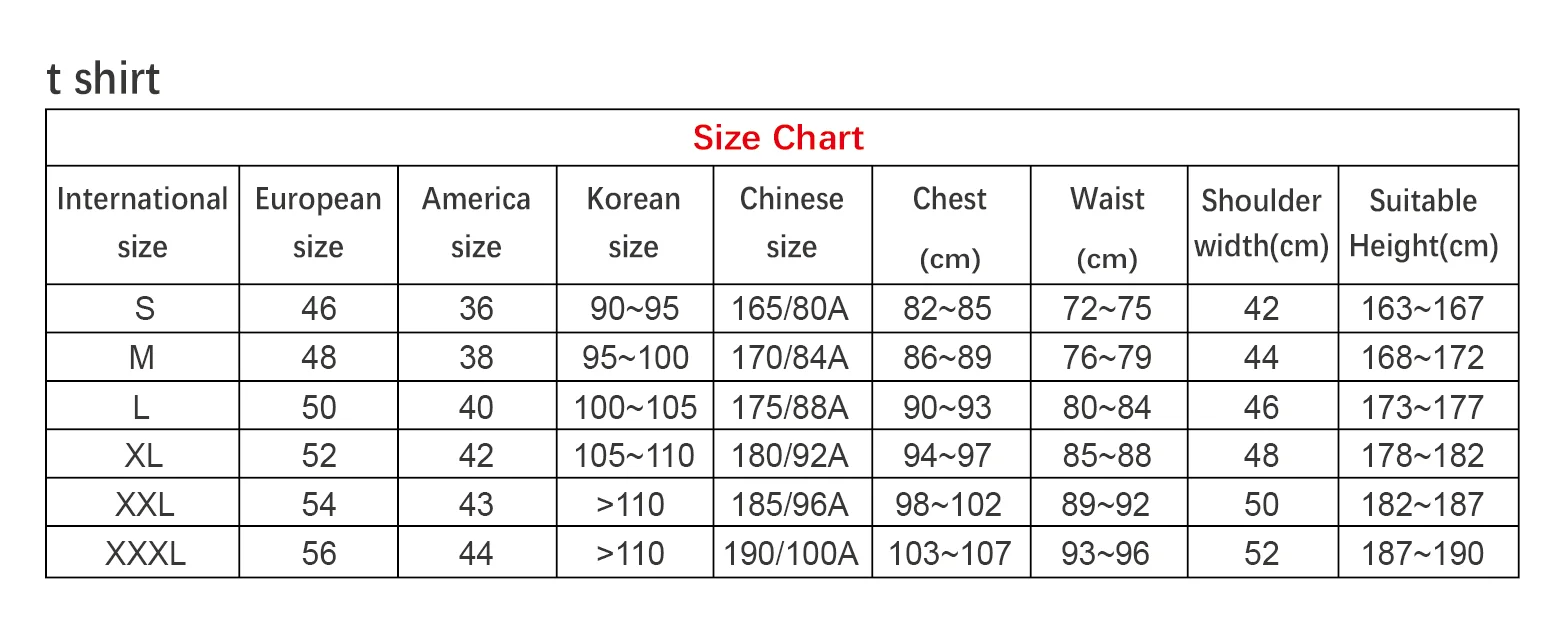
Task: Select the Chinese size column header
Action: pyautogui.click(x=791, y=223)
